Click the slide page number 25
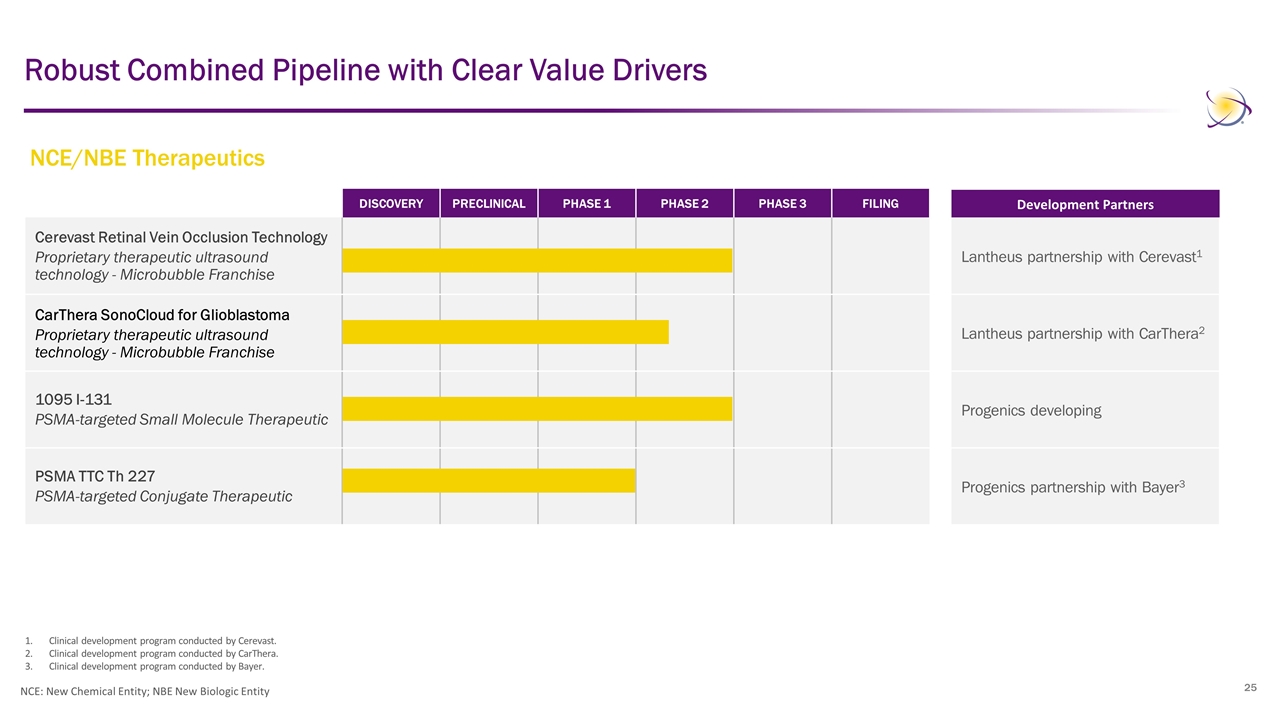 click(1250, 687)
